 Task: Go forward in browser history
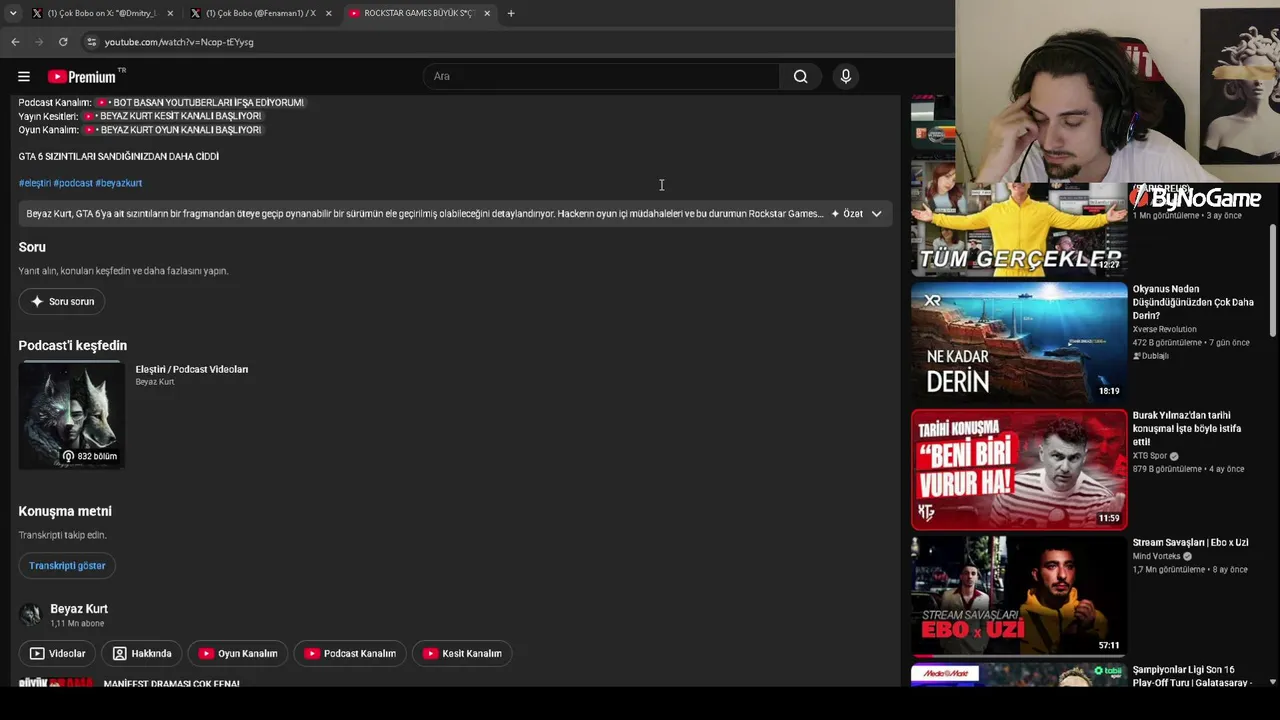[x=39, y=42]
